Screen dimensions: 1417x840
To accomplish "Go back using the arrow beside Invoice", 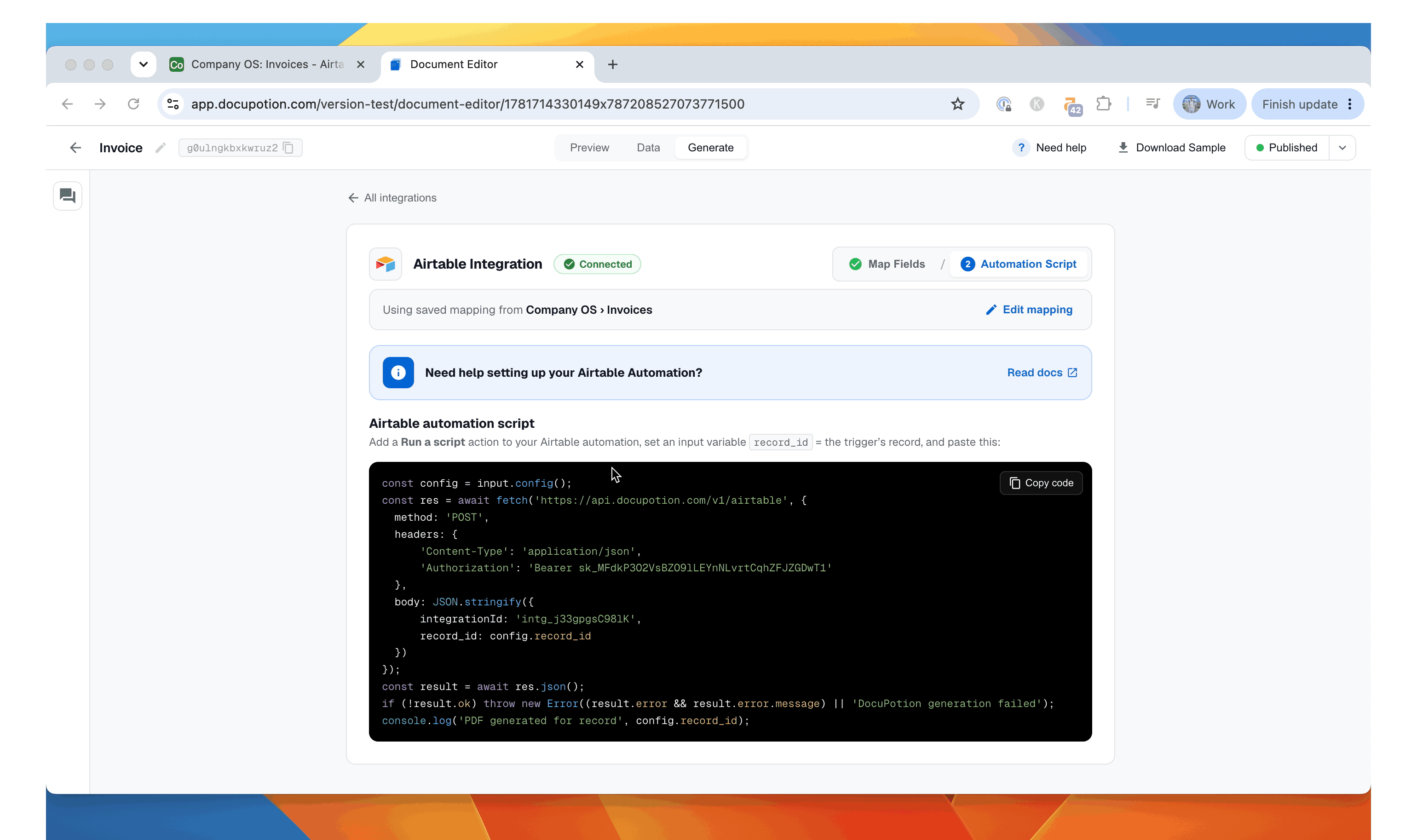I will point(75,148).
